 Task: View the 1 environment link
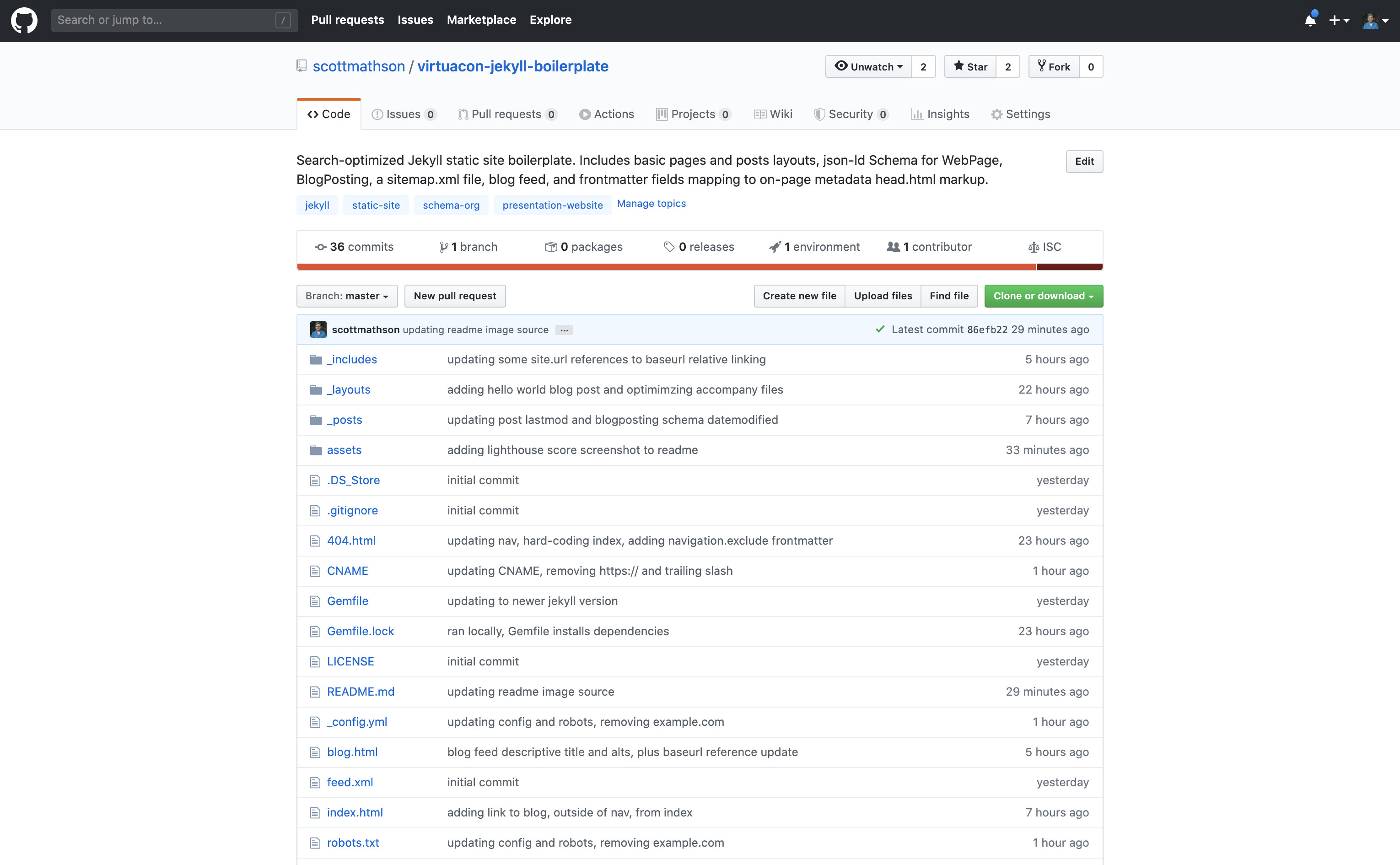point(814,247)
